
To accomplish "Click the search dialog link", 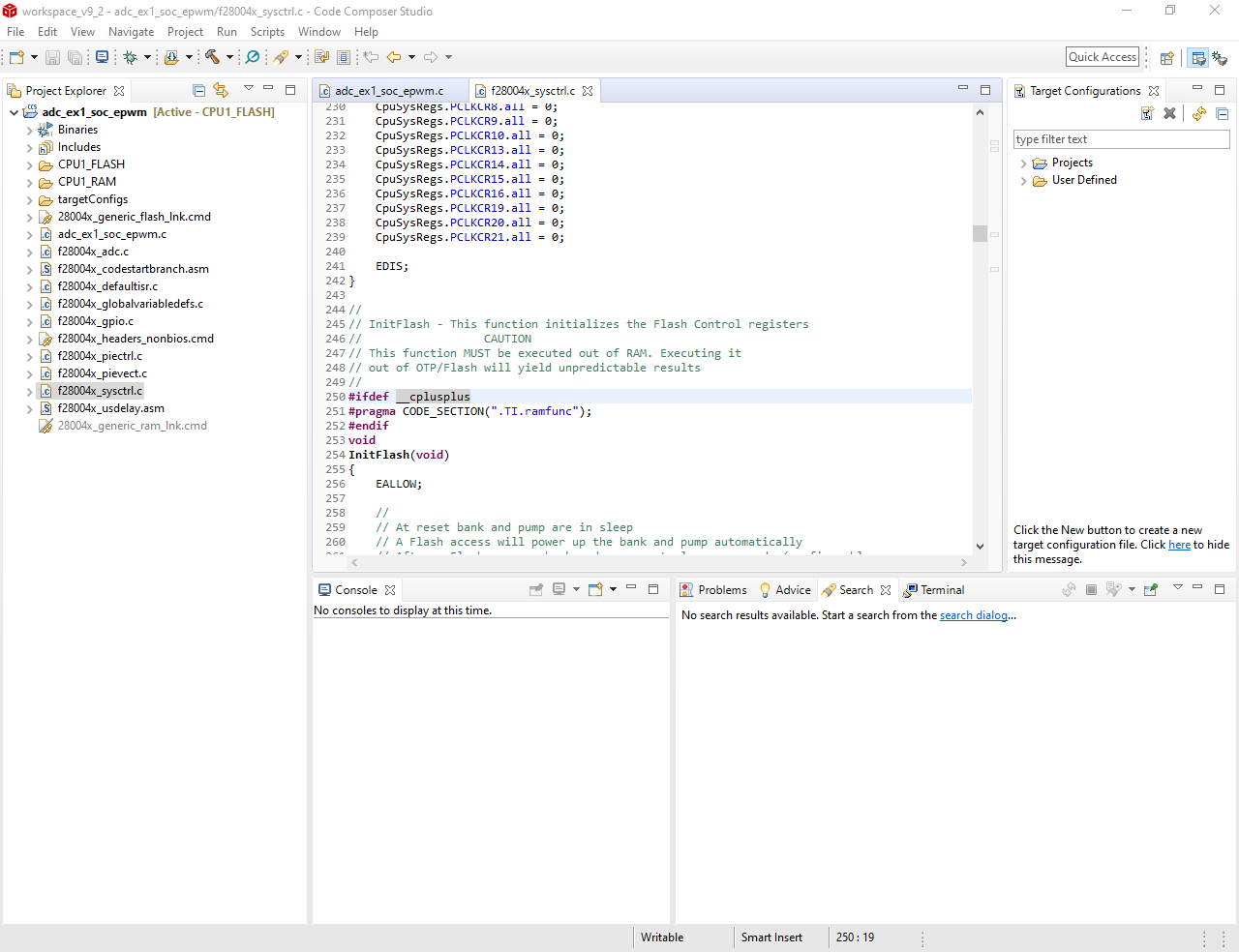I will point(973,615).
